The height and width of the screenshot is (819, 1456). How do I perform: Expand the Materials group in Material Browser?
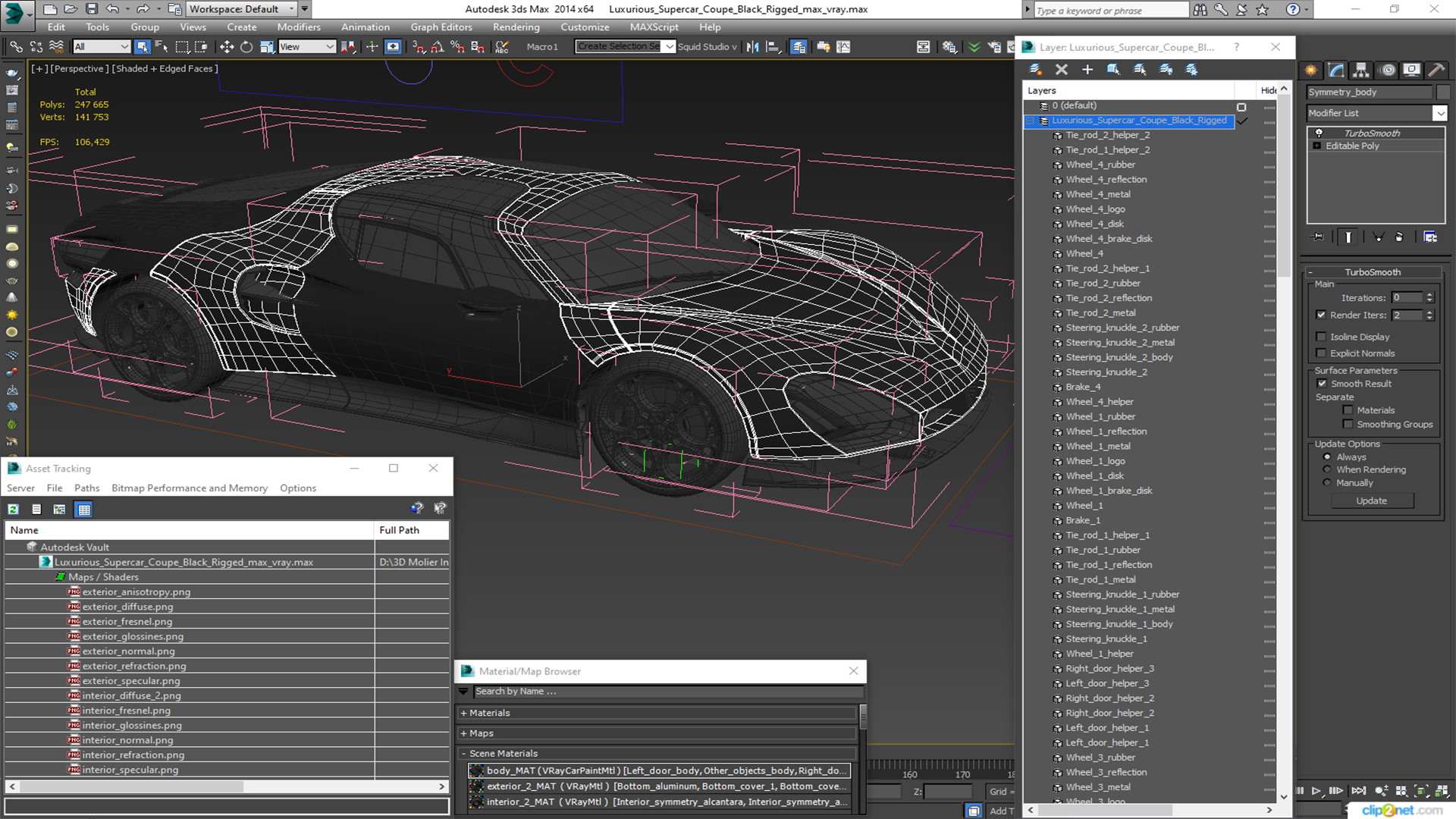tap(658, 713)
